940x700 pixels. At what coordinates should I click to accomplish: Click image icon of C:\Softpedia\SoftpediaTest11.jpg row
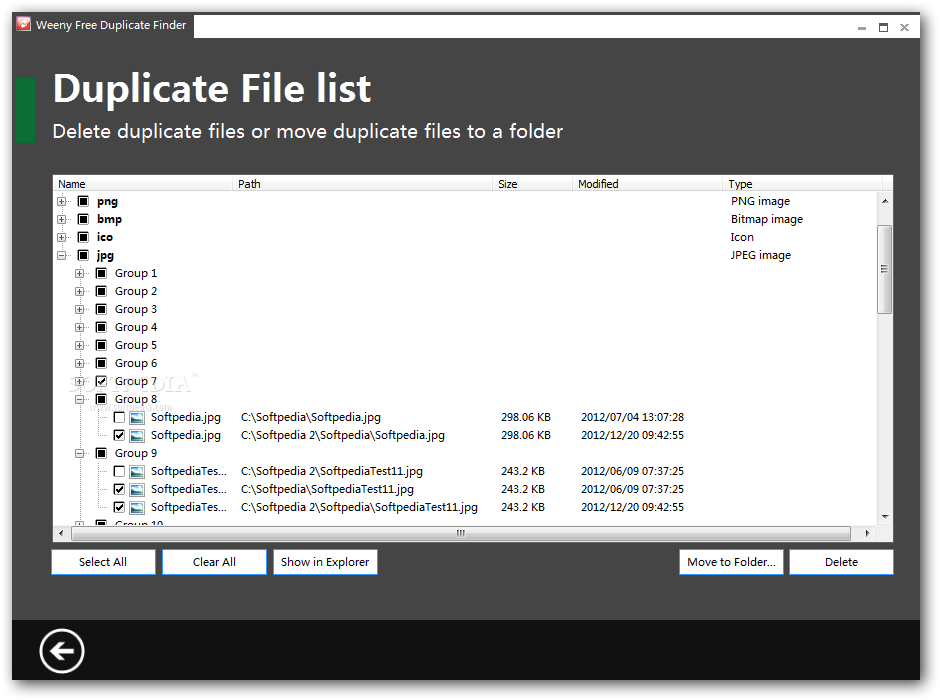[137, 490]
